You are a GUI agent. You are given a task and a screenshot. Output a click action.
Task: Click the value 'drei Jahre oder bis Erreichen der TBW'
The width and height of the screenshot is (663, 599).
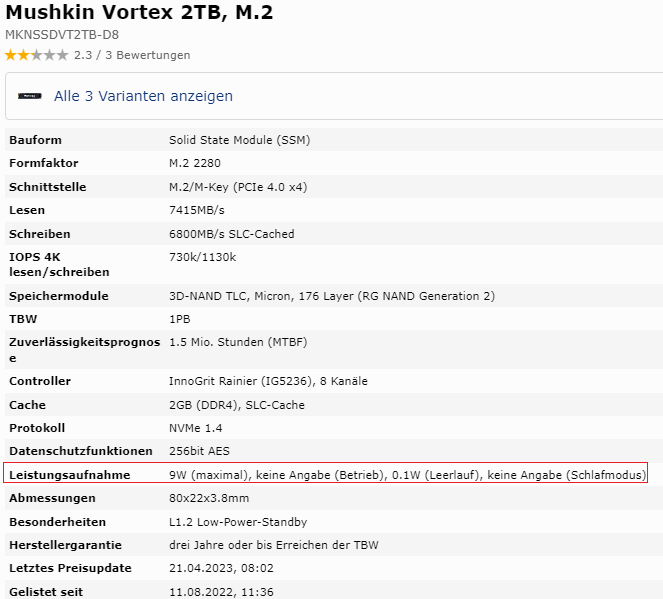coord(274,545)
